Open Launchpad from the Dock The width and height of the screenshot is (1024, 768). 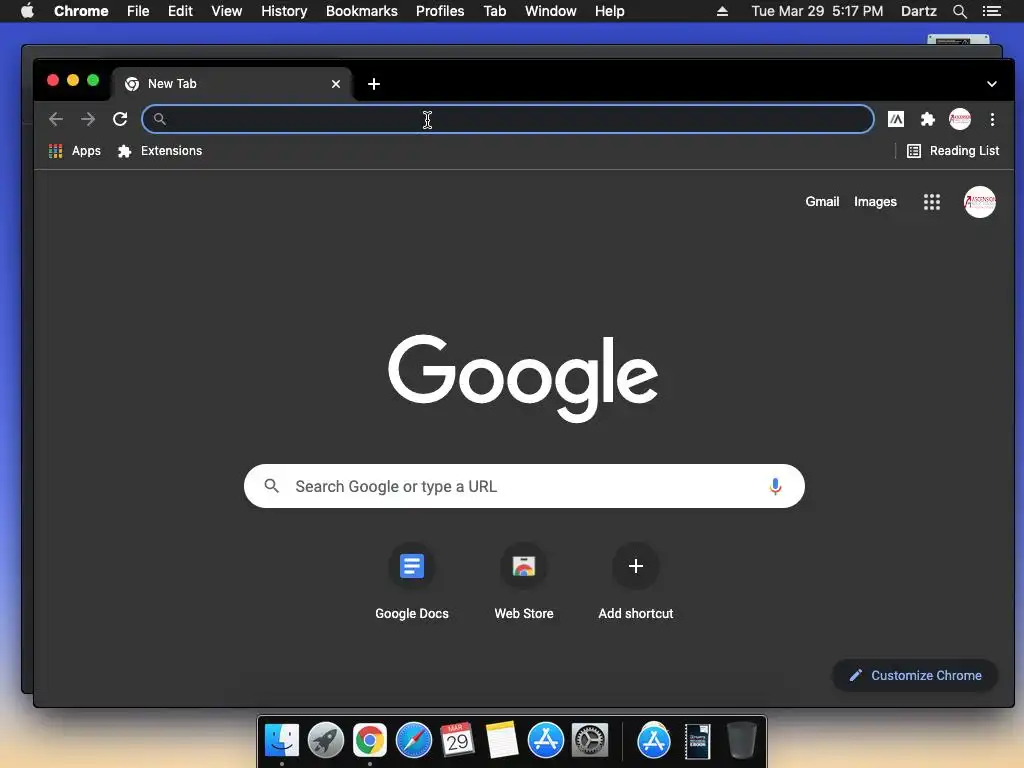[326, 741]
